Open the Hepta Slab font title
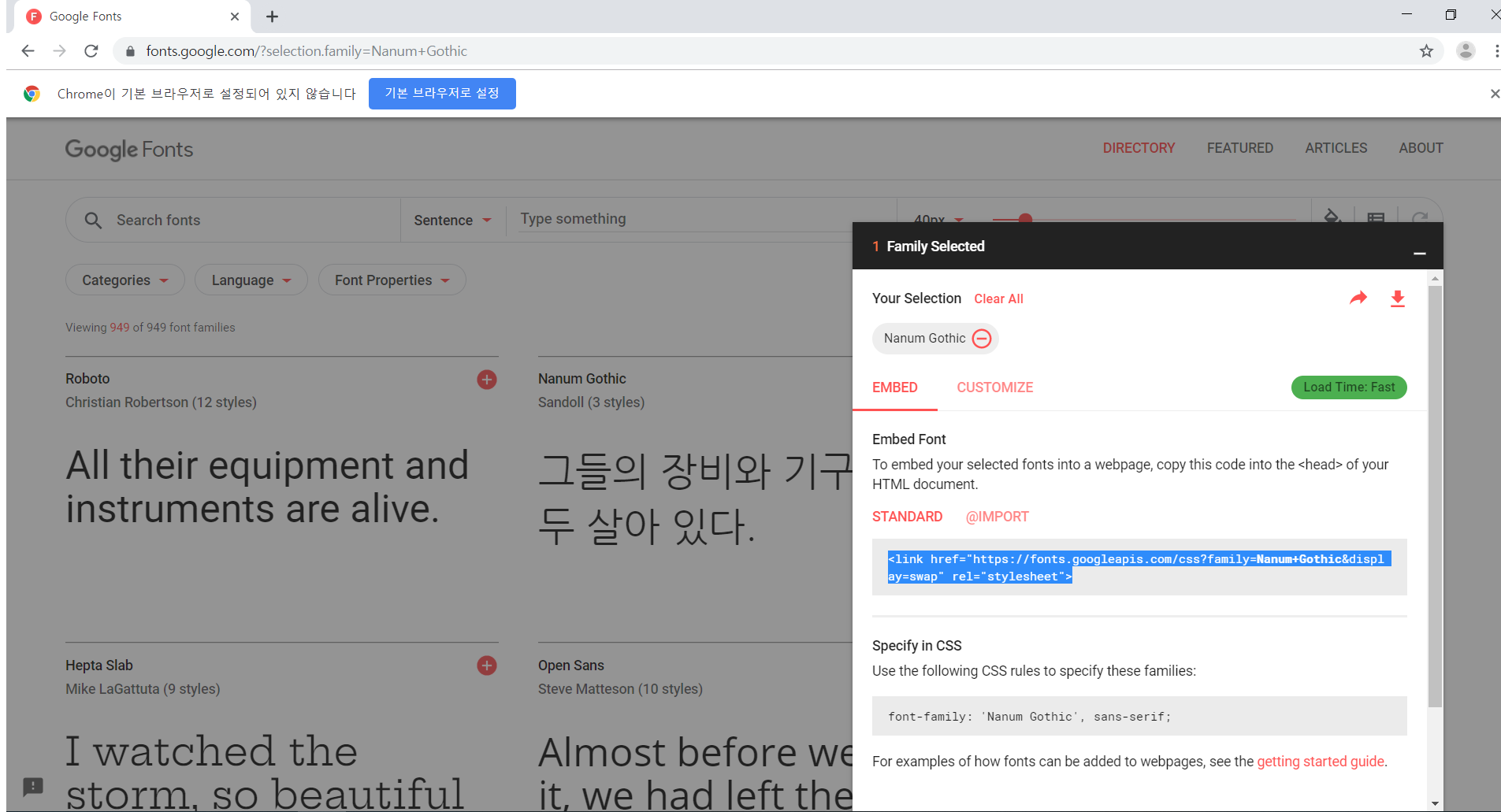This screenshot has height=812, width=1501. (99, 666)
